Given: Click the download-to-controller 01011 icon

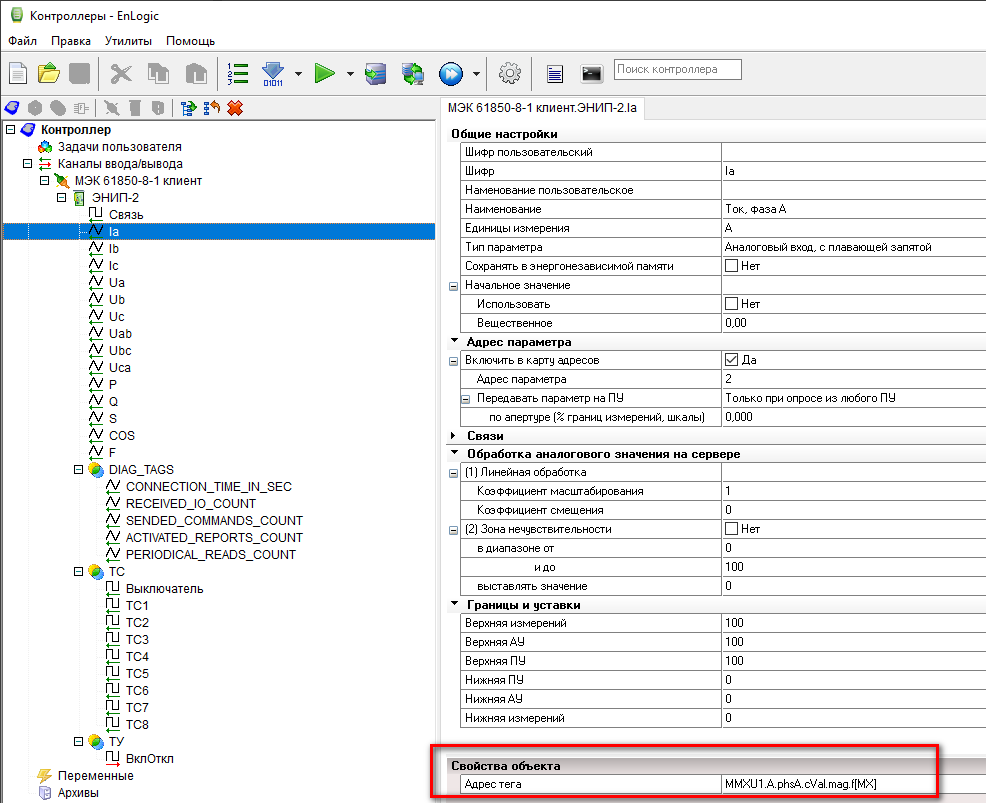Looking at the screenshot, I should click(273, 73).
